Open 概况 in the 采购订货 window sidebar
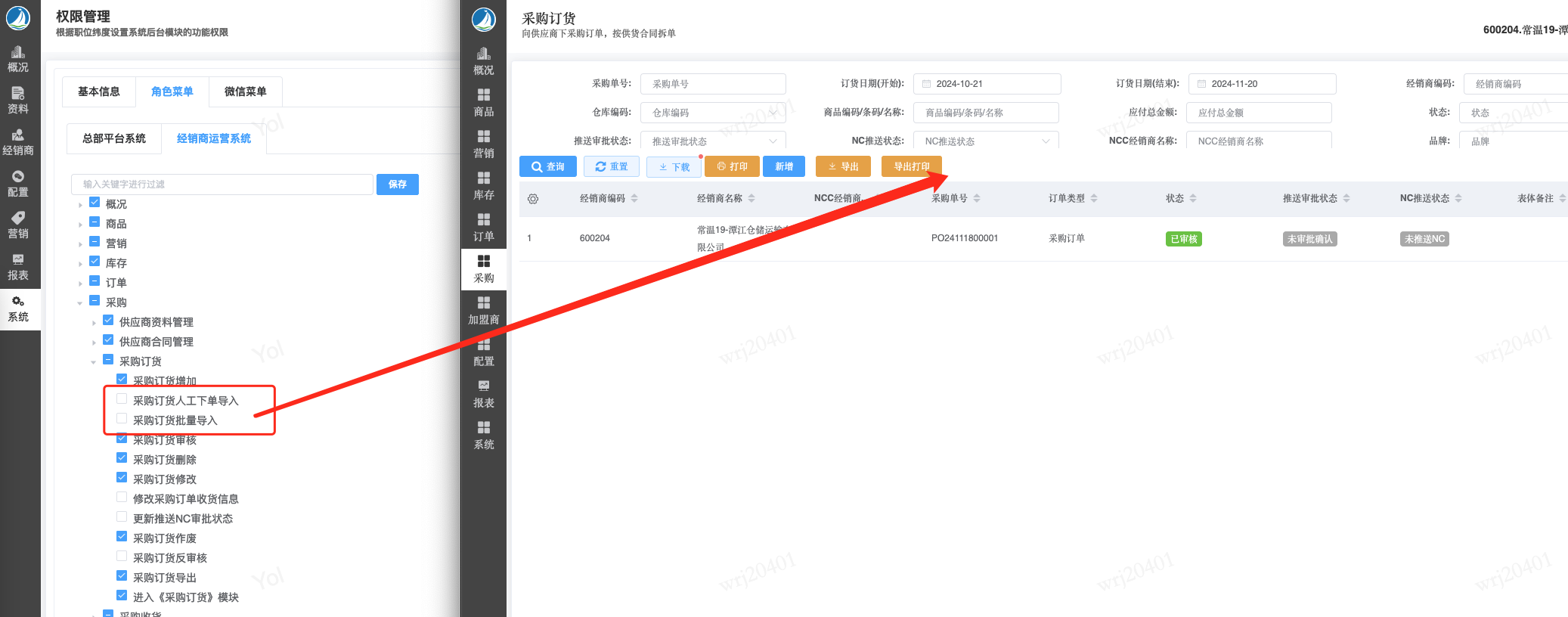This screenshot has height=617, width=1568. tap(484, 62)
